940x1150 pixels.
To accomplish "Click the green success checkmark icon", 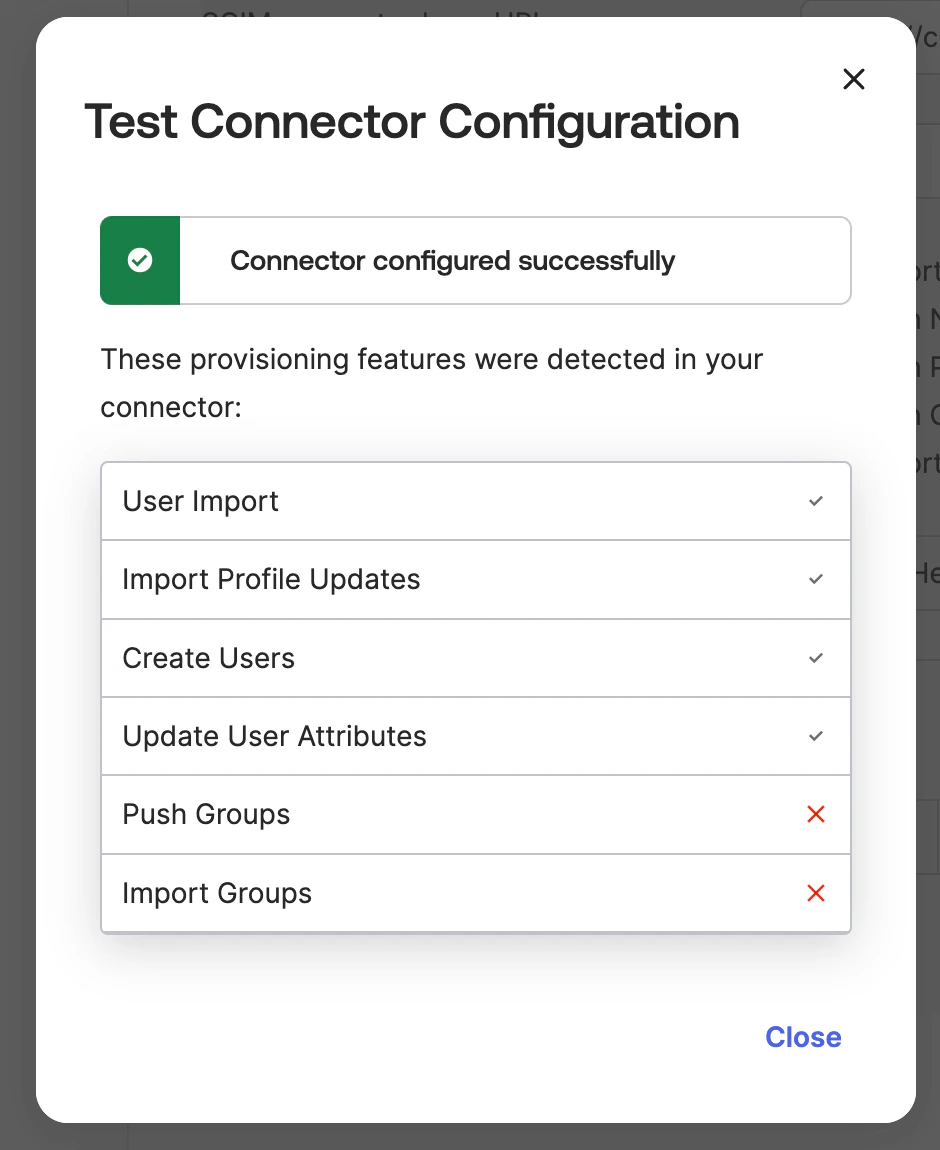I will coord(139,260).
